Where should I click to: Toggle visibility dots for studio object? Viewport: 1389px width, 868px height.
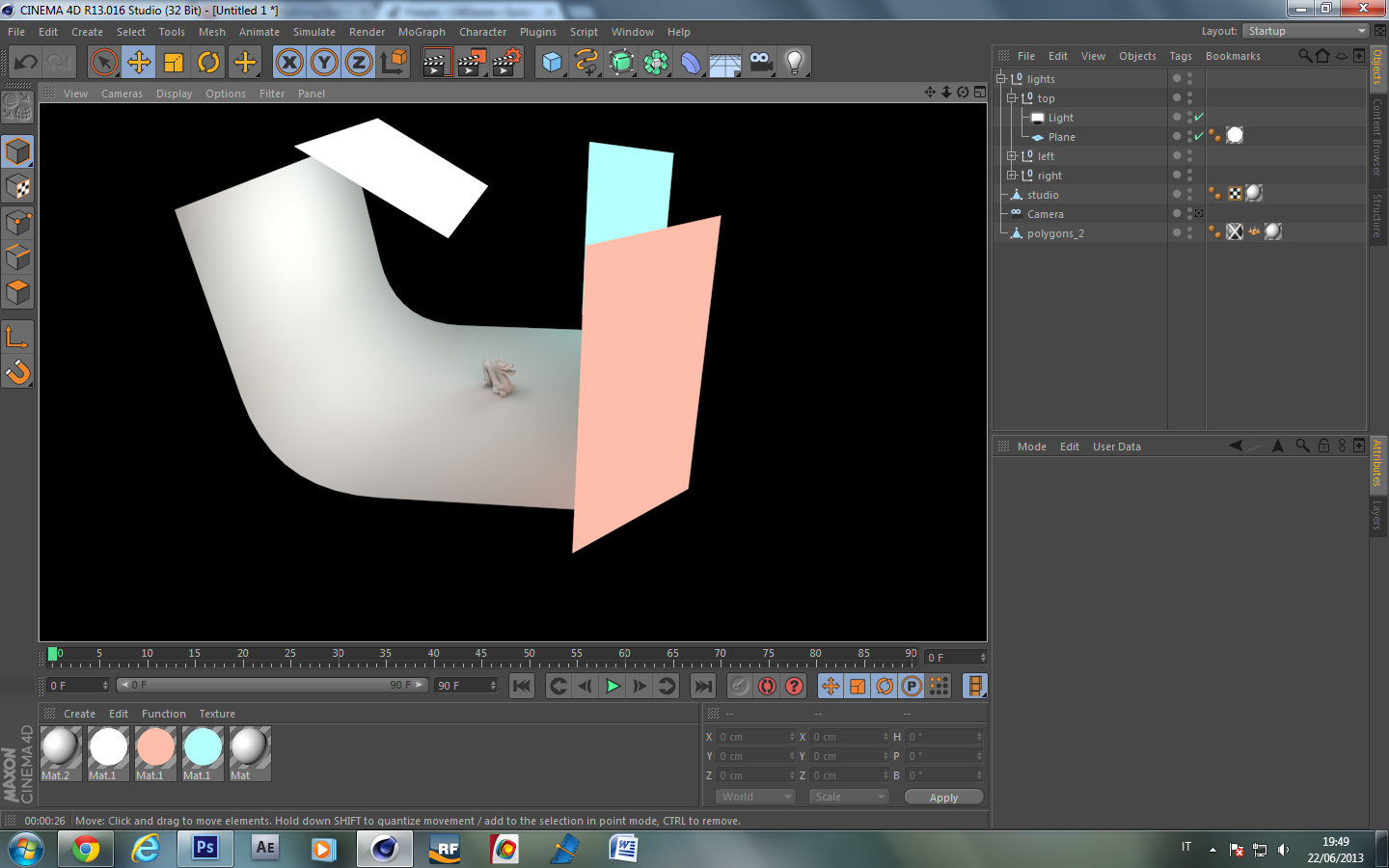(1188, 195)
